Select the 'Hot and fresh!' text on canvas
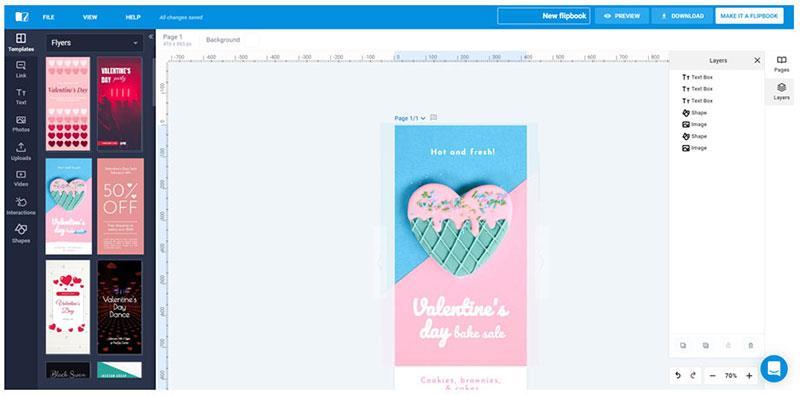 coord(462,152)
